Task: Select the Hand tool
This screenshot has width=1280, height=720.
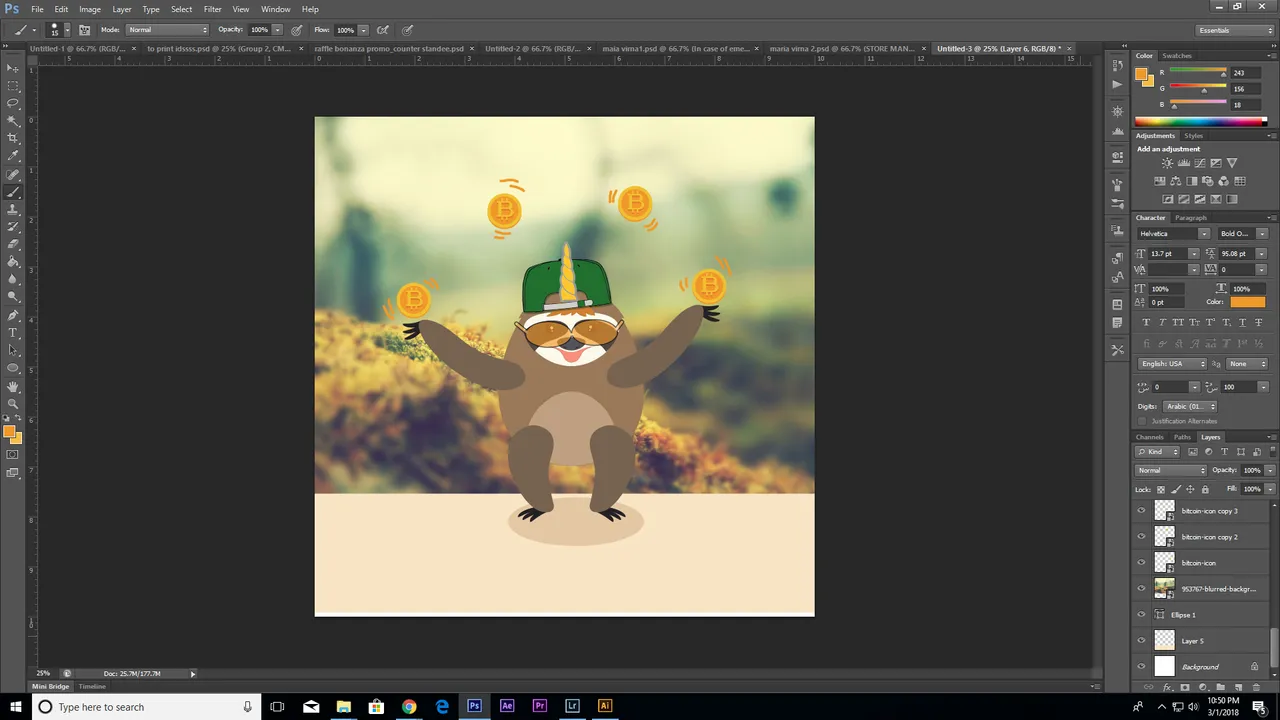Action: [13, 386]
